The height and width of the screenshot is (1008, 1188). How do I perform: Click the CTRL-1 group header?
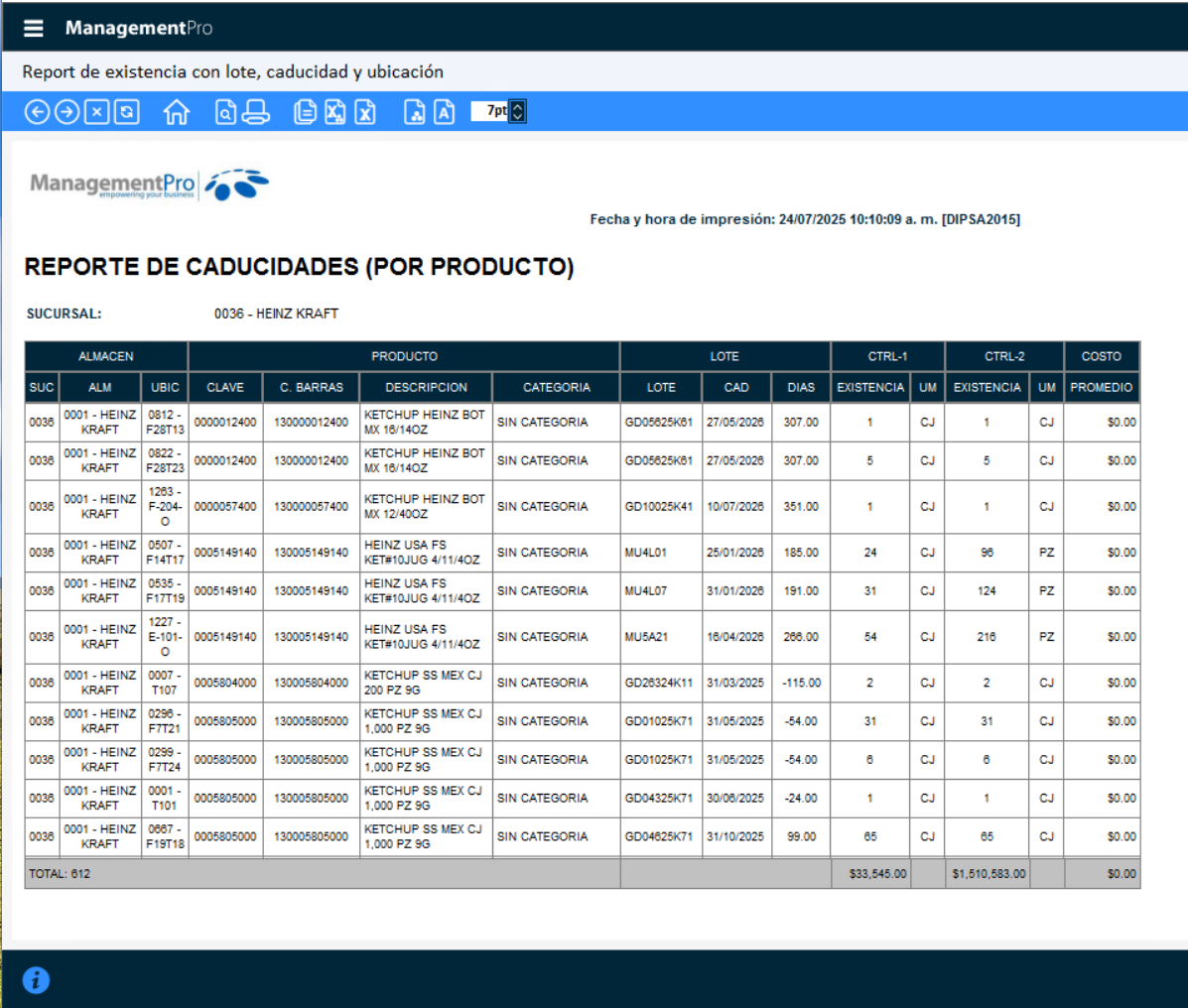pyautogui.click(x=887, y=357)
